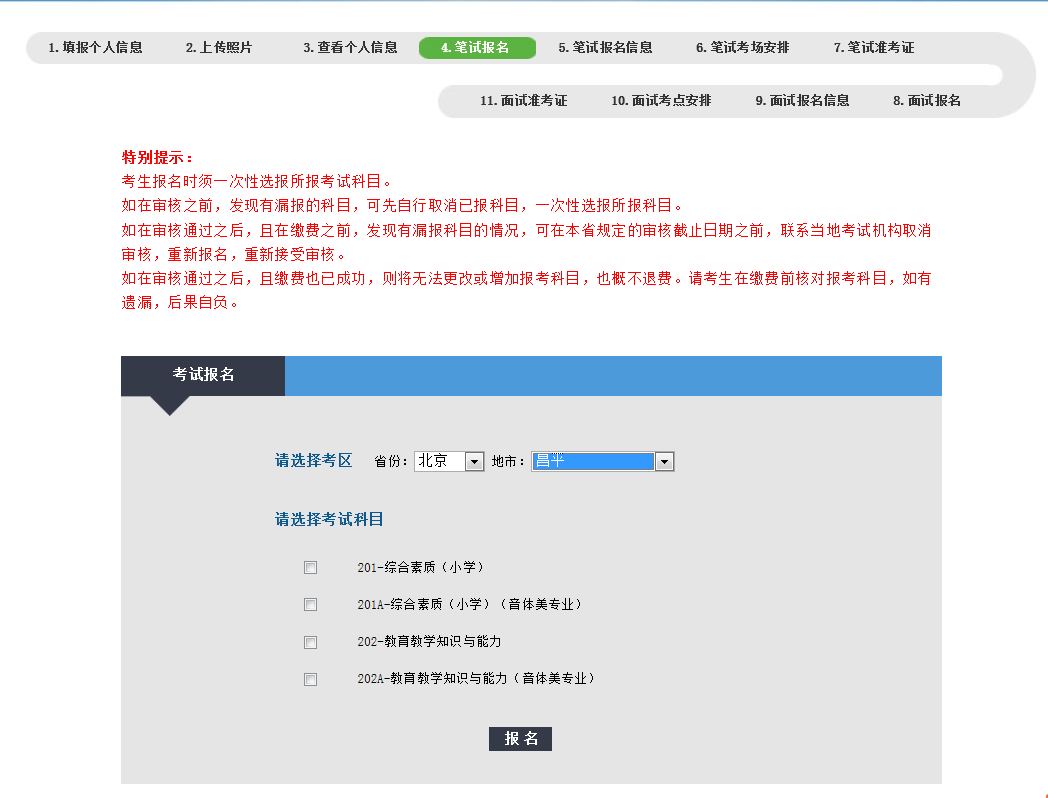Expand the 省份 dropdown showing 北京
The width and height of the screenshot is (1048, 798).
pyautogui.click(x=448, y=461)
